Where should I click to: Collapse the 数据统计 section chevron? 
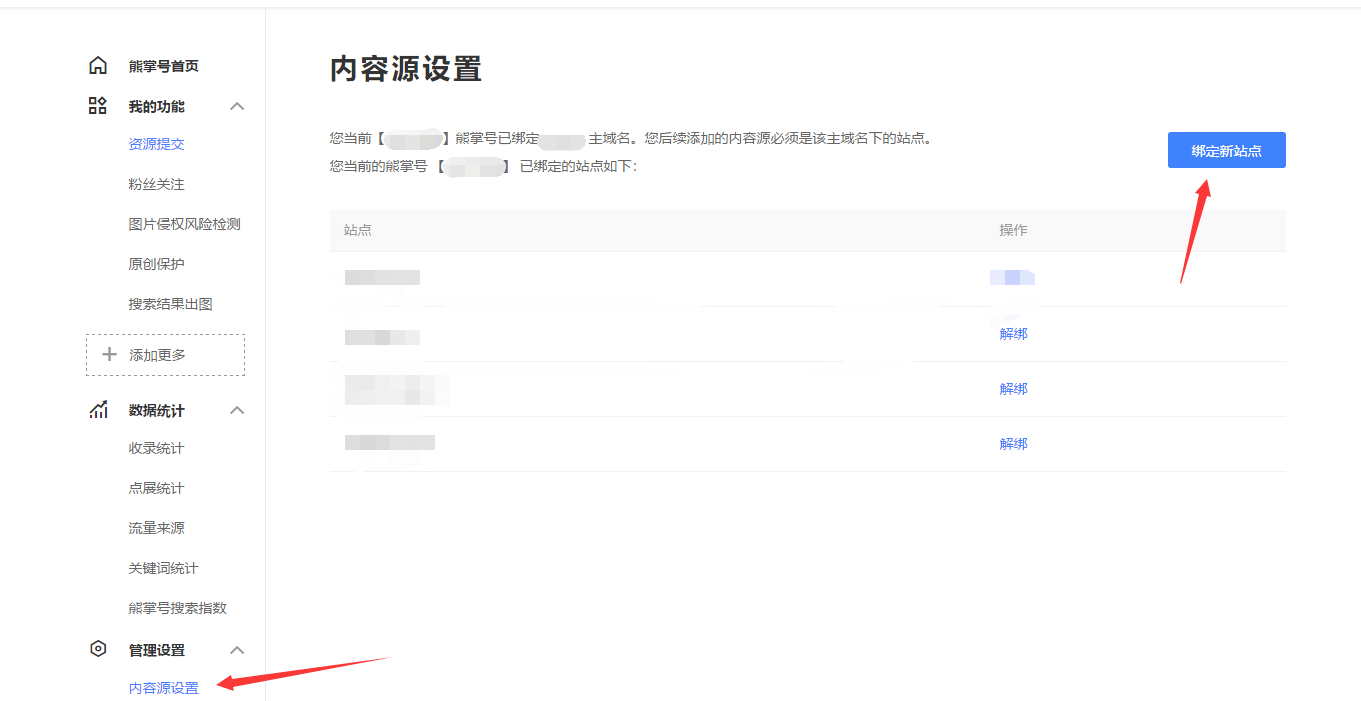pyautogui.click(x=237, y=409)
